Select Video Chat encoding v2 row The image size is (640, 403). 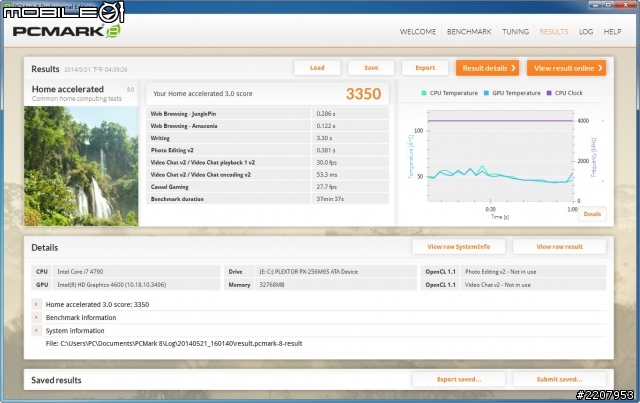[x=267, y=175]
